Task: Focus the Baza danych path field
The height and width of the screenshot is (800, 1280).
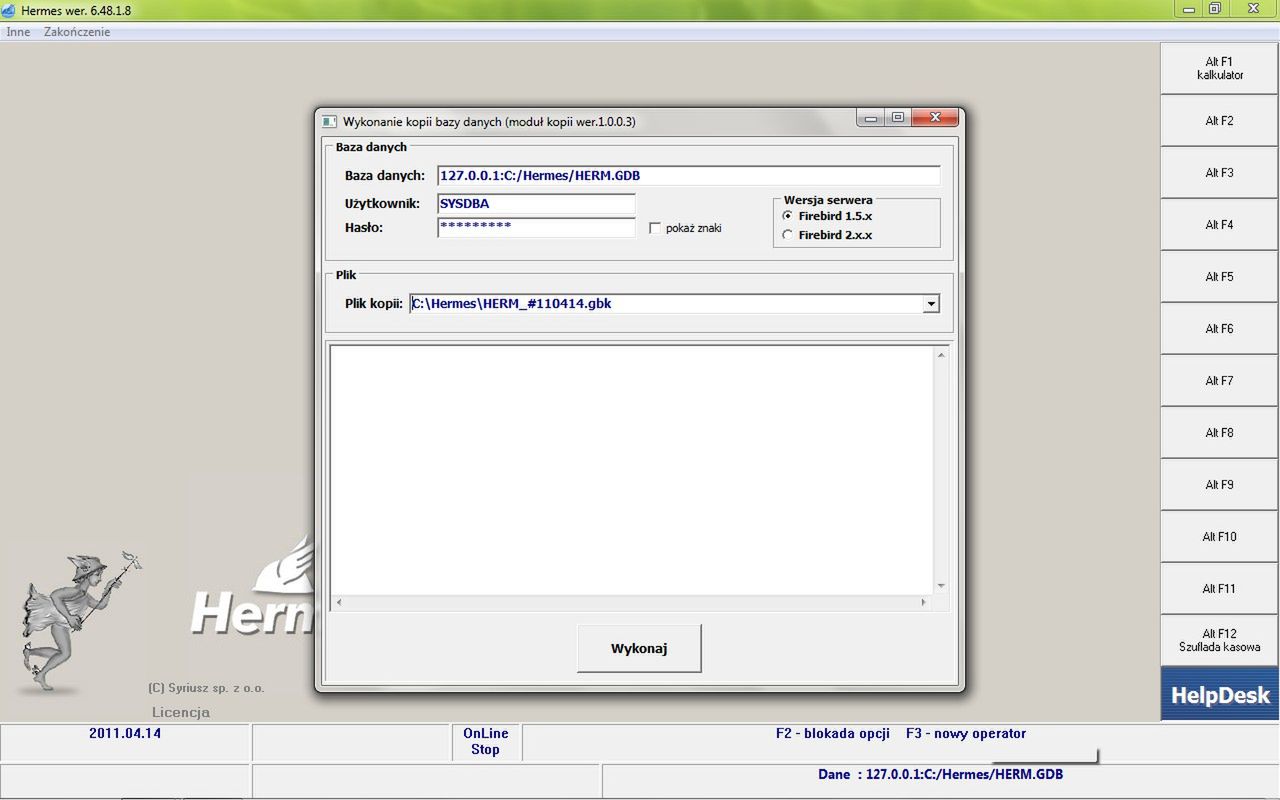Action: [689, 175]
